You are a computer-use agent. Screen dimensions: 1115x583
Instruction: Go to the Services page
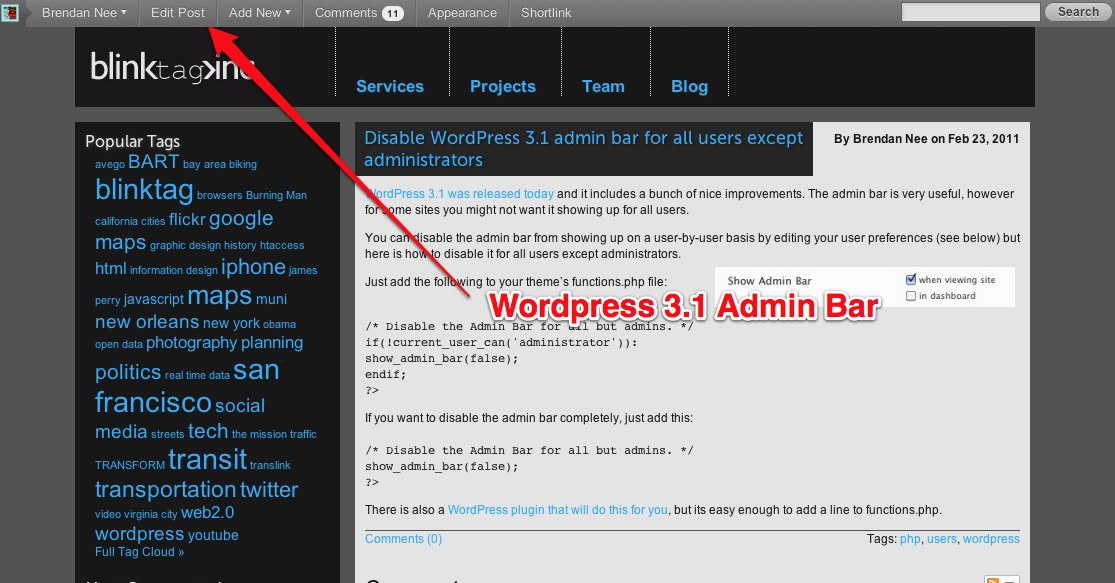(390, 86)
